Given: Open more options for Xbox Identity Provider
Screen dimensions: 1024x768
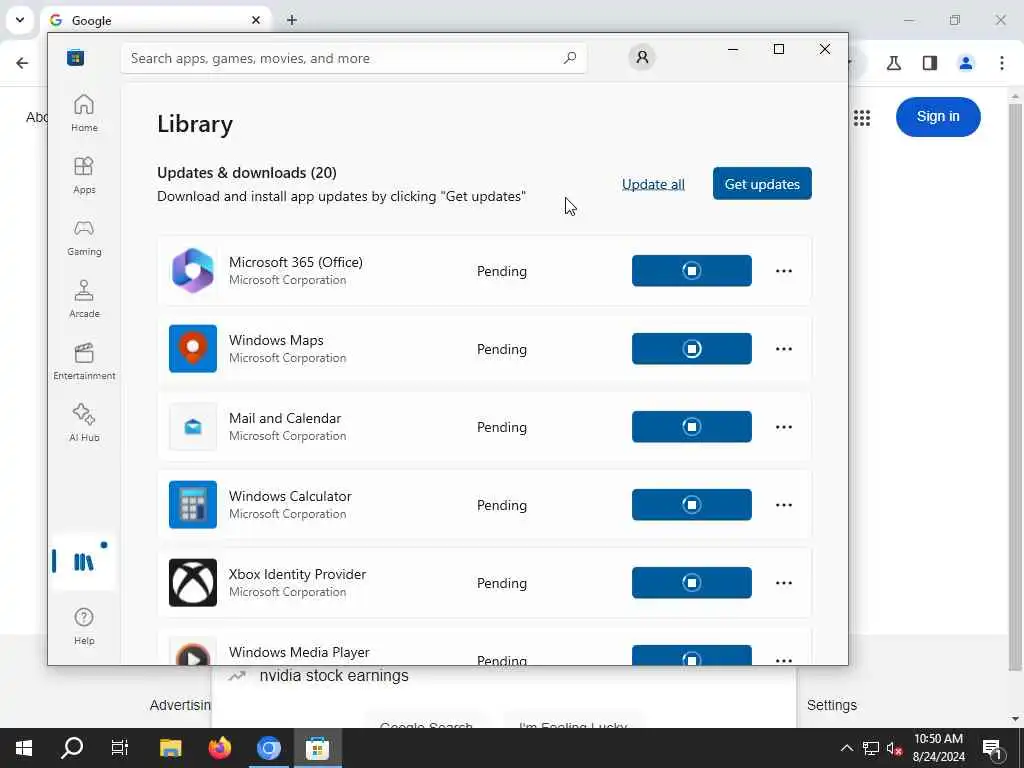Looking at the screenshot, I should [x=784, y=583].
